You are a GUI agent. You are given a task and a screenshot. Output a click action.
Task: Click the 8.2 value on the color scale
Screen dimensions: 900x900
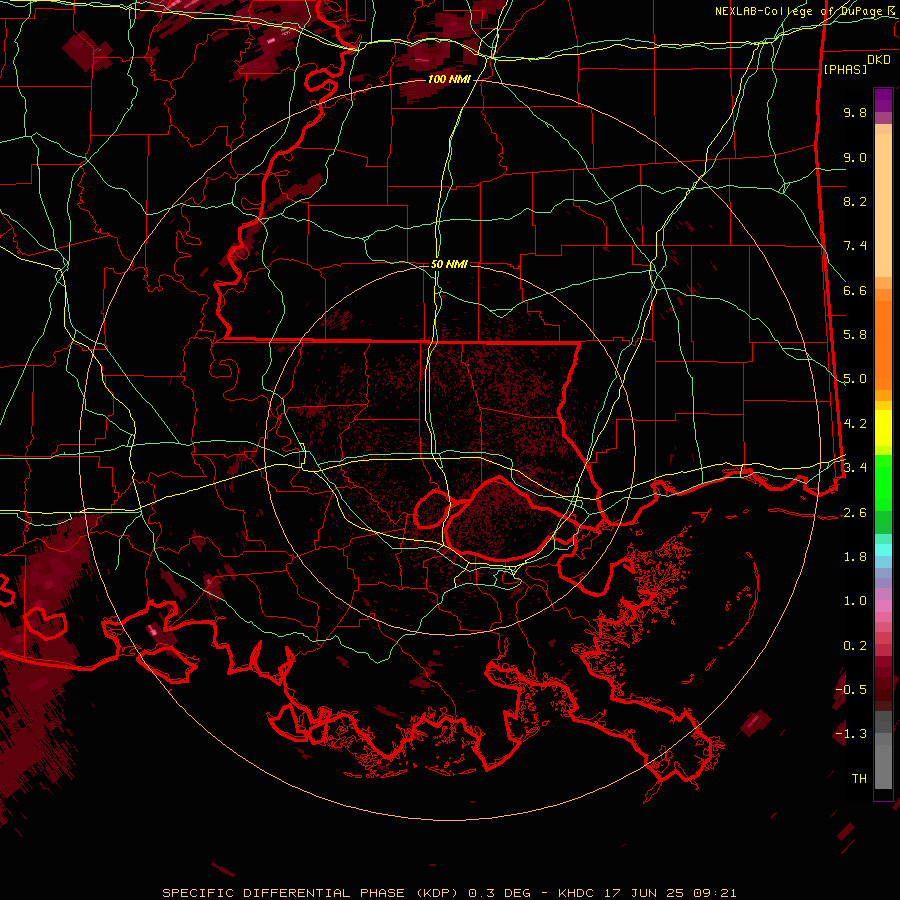tap(855, 201)
